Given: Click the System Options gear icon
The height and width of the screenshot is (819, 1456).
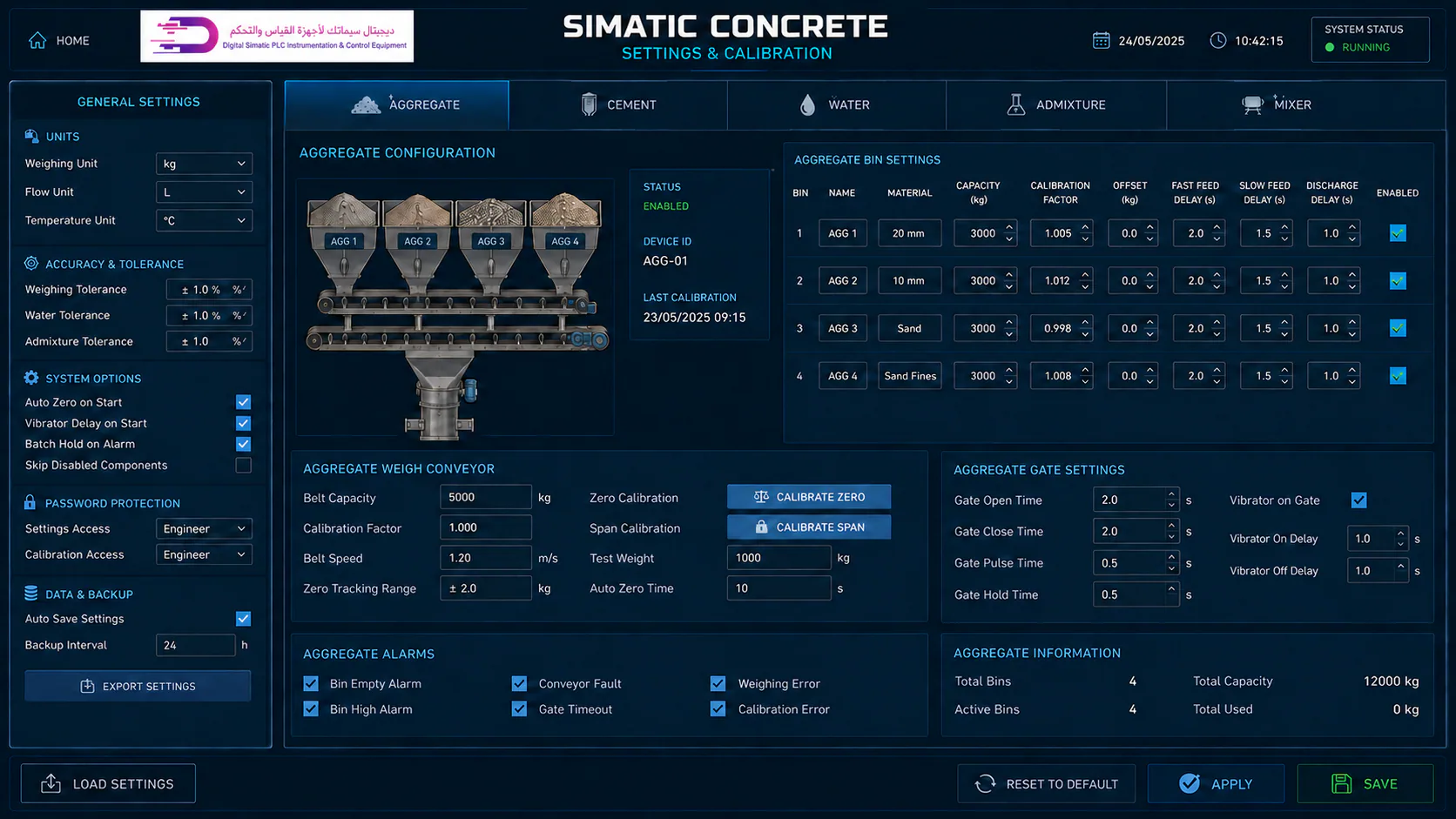Looking at the screenshot, I should (31, 378).
